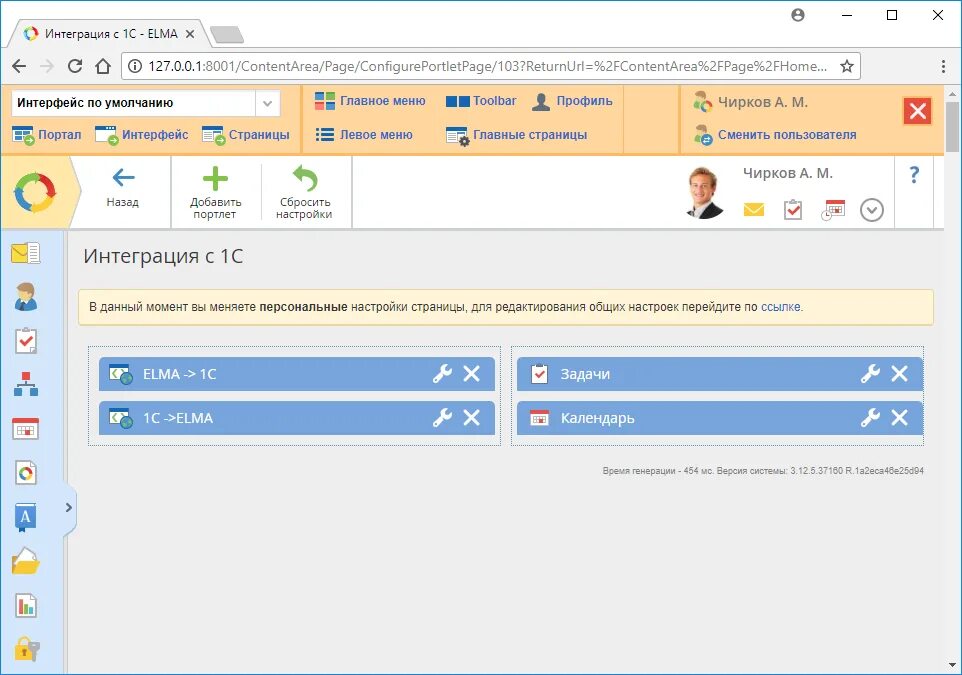Remove the ELMA -> 1C portlet
This screenshot has height=675, width=962.
471,374
